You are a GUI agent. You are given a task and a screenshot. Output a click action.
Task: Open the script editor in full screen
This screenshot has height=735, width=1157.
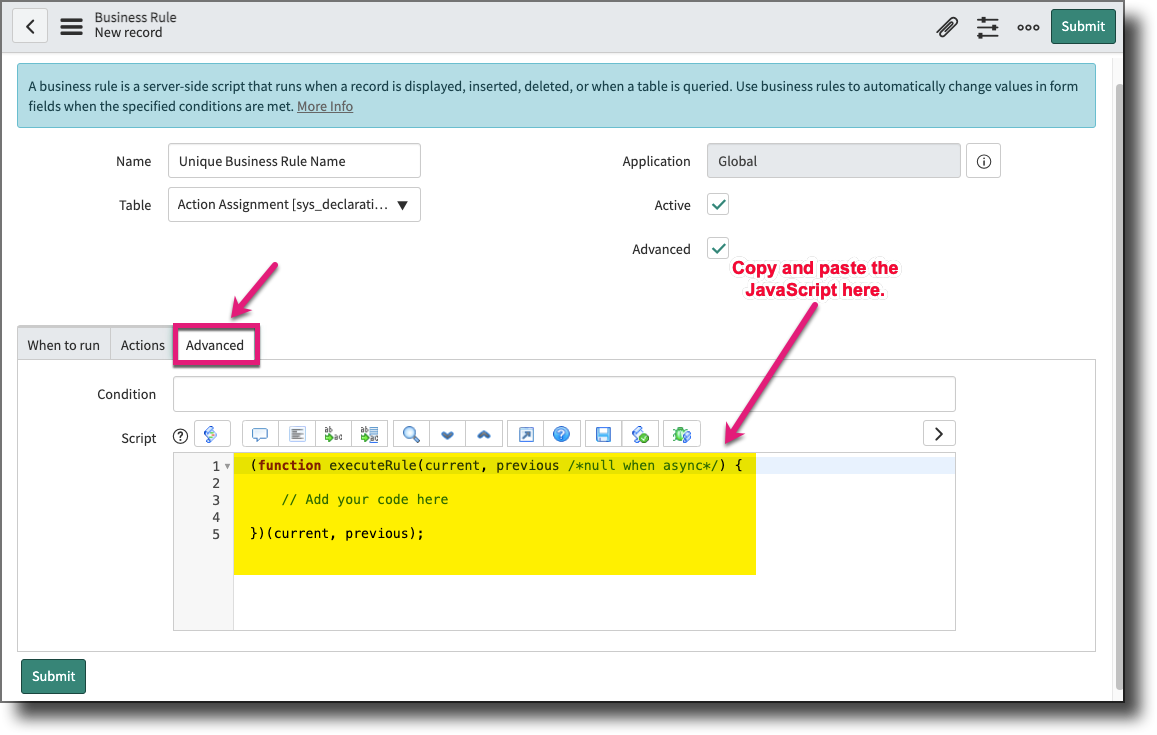coord(524,433)
